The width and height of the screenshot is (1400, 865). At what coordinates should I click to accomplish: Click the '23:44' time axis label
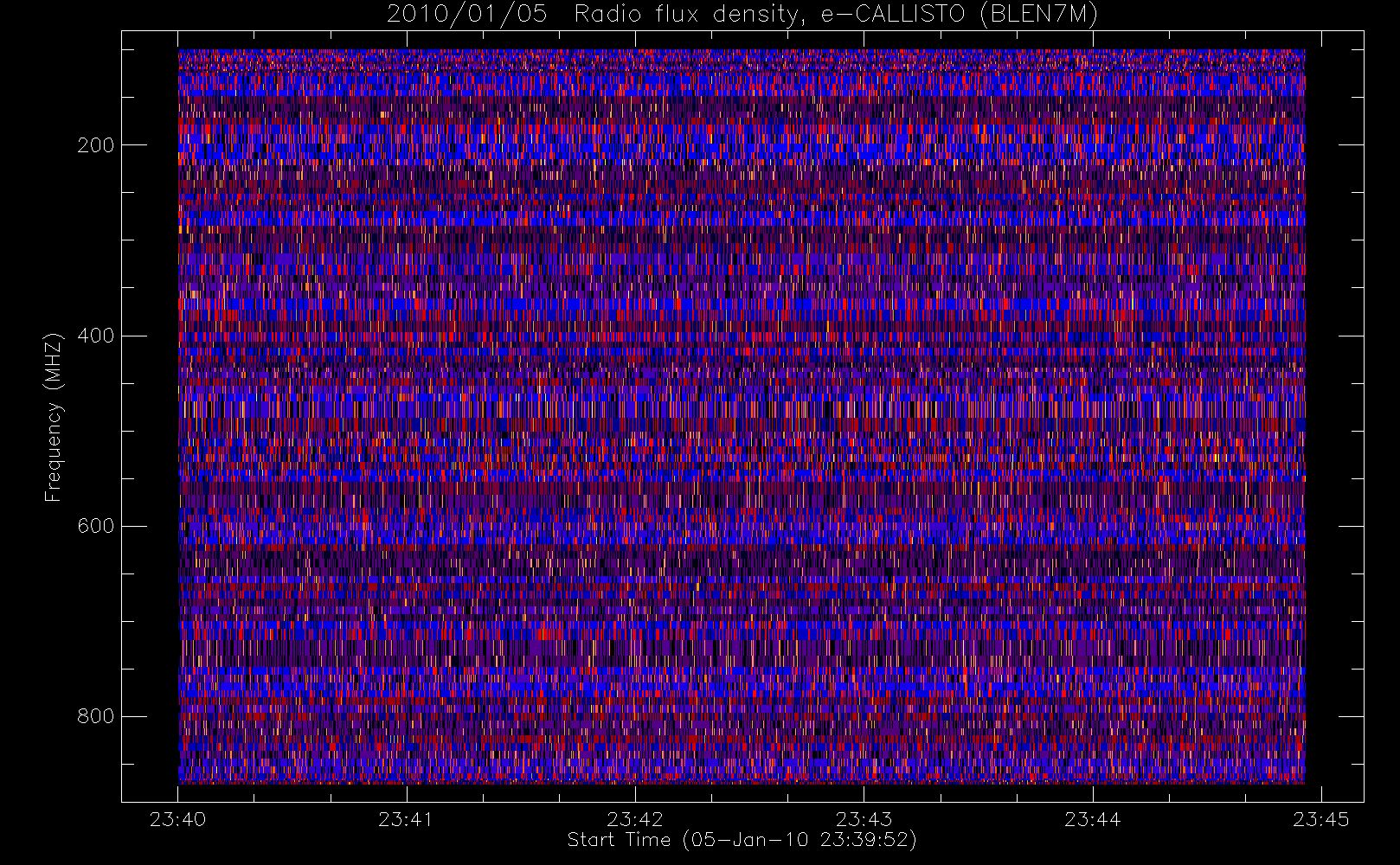[1092, 819]
